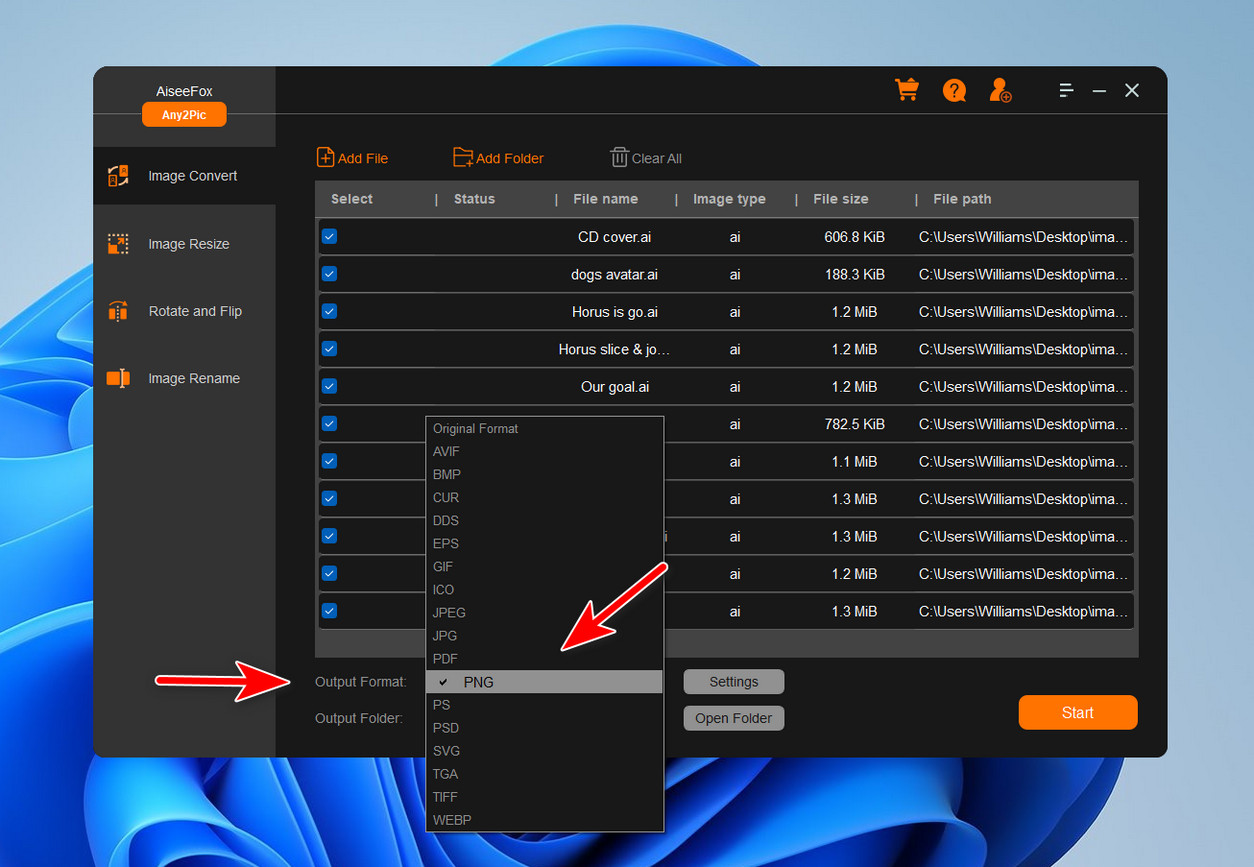Click the Any2Pic orange badge
1254x867 pixels.
pyautogui.click(x=184, y=115)
